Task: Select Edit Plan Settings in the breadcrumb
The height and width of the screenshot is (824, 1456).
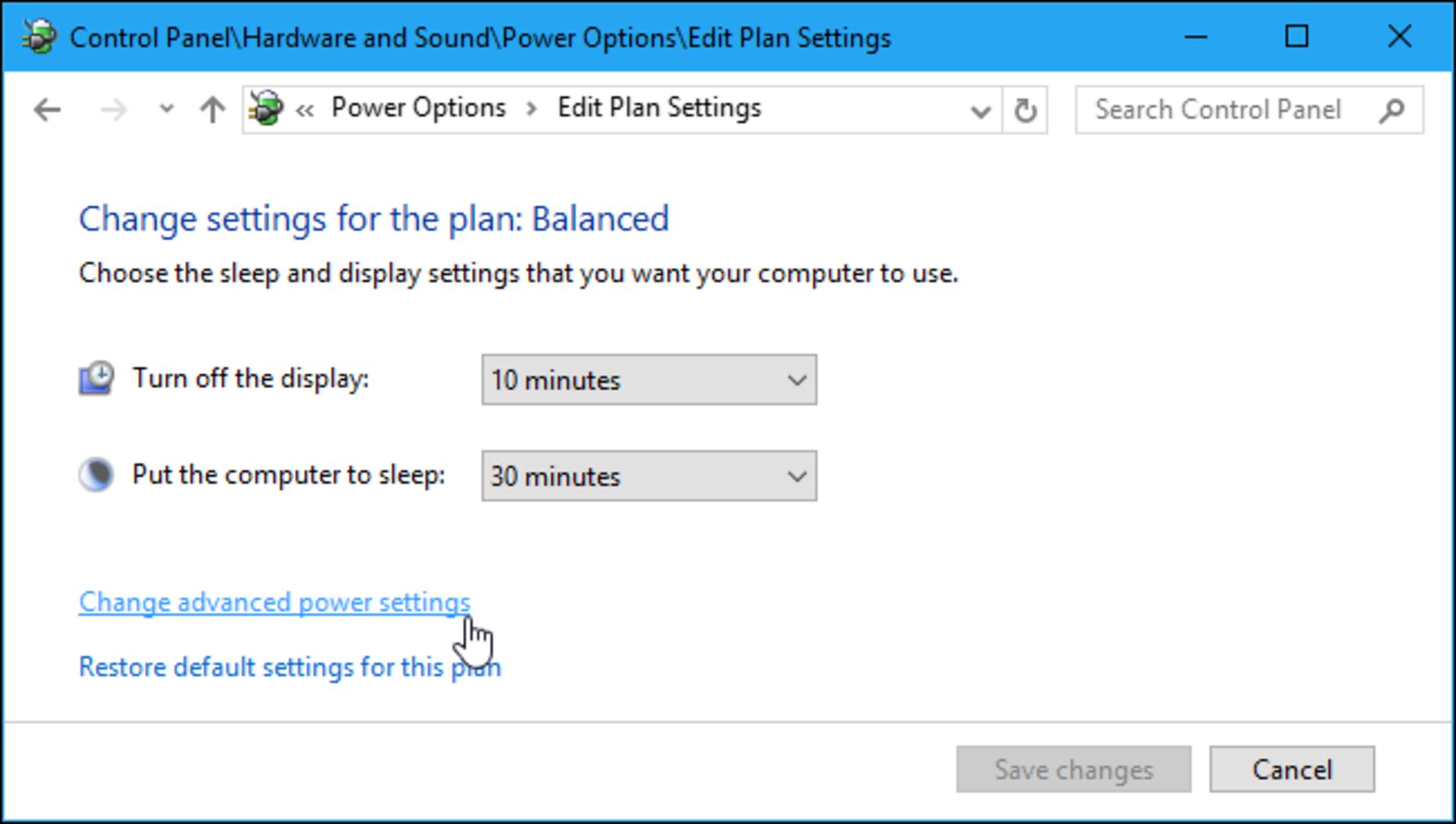Action: (659, 108)
